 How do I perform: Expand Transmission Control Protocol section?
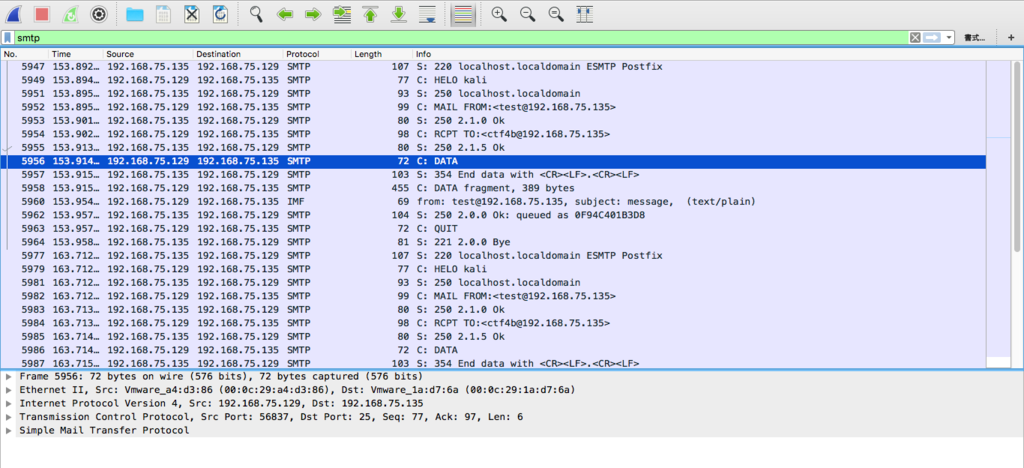coord(8,417)
